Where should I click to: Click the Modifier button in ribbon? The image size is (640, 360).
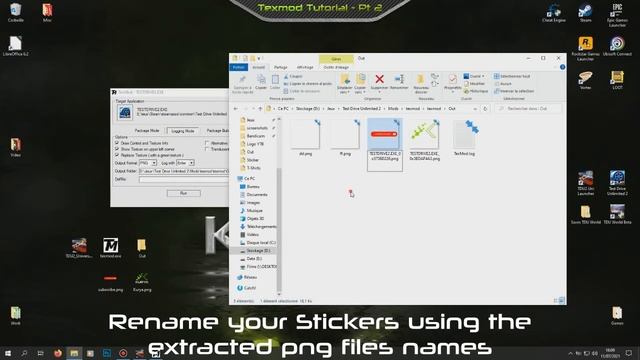click(x=474, y=84)
